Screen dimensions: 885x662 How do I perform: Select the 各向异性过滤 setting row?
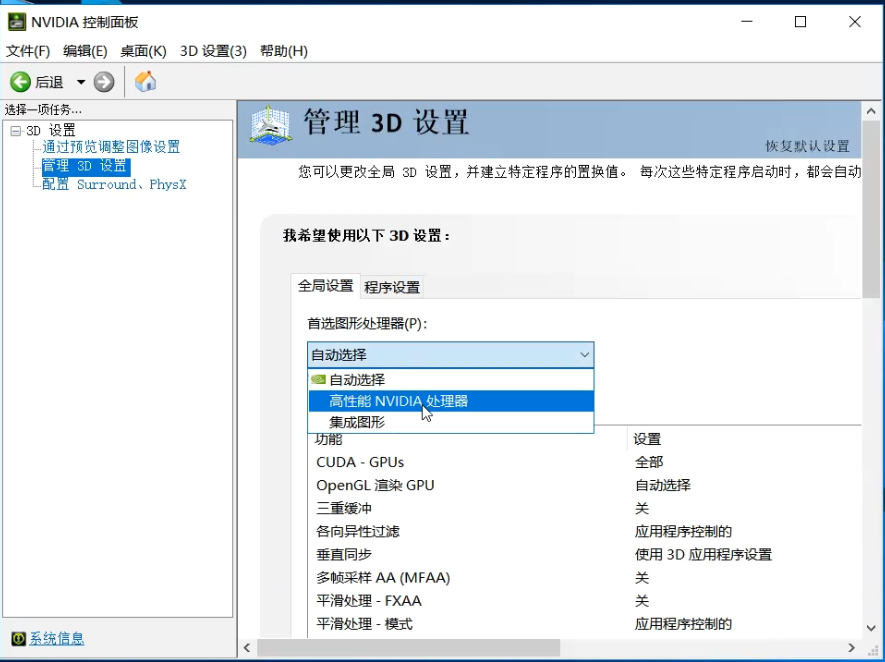(x=585, y=532)
